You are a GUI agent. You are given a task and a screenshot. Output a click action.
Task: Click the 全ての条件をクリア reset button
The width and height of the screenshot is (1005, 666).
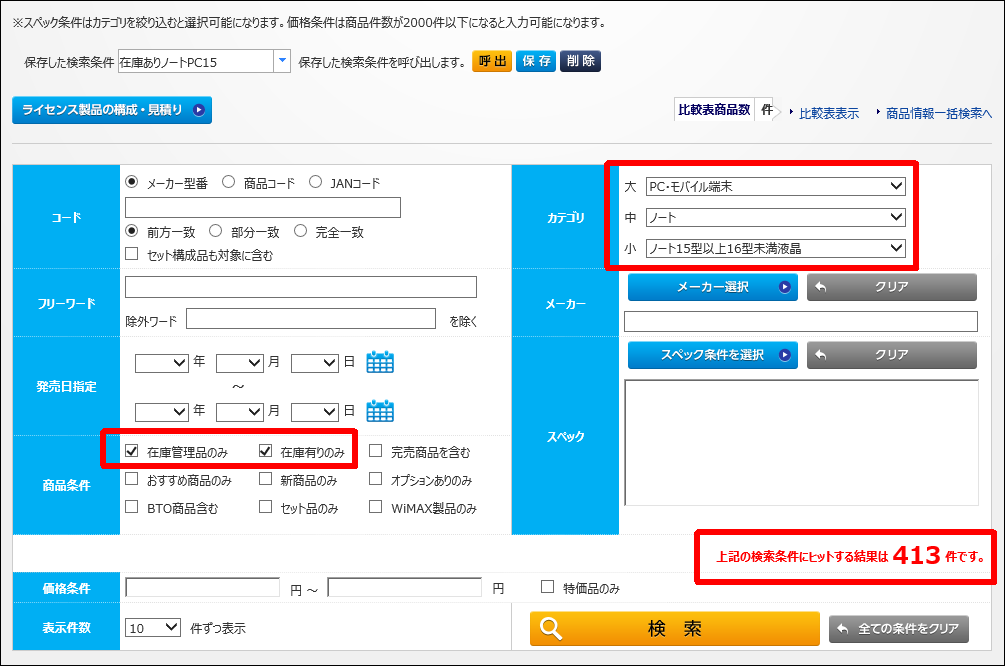(x=898, y=629)
